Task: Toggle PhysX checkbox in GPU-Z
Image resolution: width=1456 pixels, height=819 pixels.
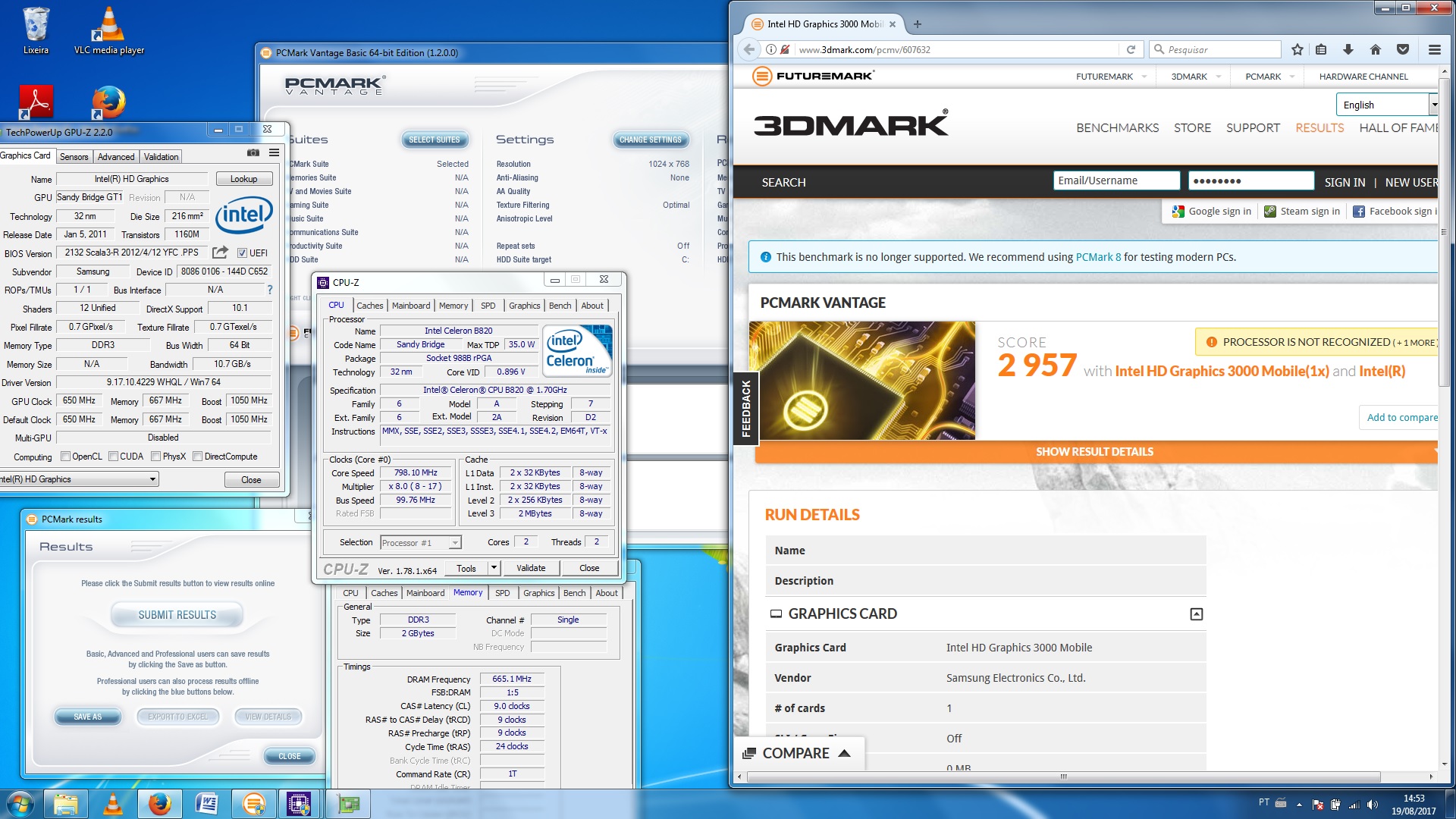Action: (x=155, y=457)
